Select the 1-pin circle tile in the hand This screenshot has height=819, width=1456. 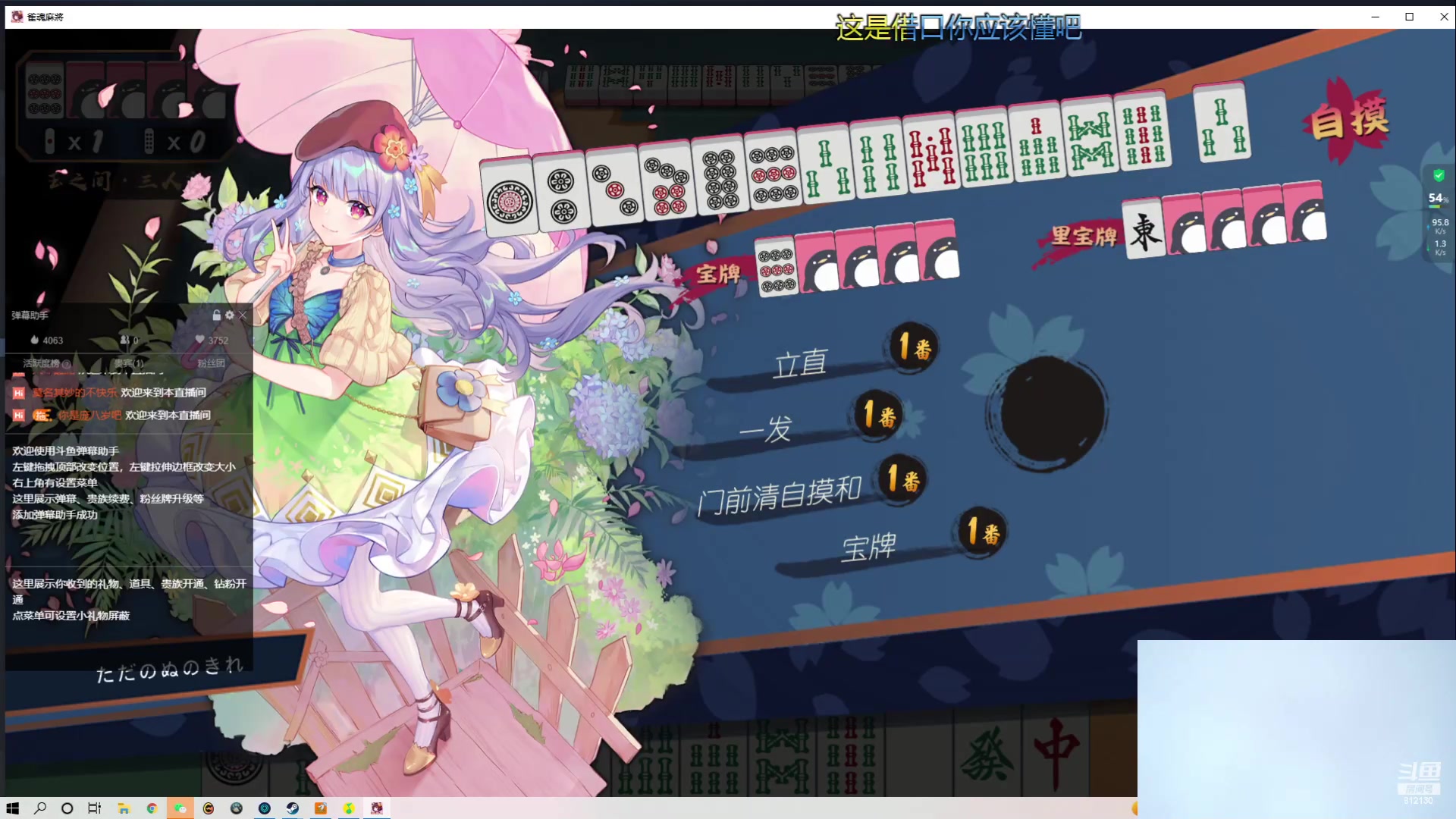coord(508,199)
